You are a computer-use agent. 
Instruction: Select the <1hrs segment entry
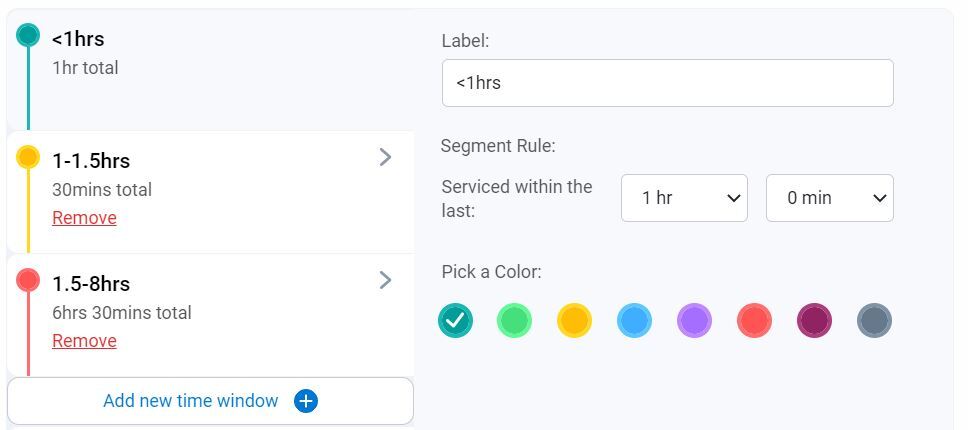click(x=200, y=55)
